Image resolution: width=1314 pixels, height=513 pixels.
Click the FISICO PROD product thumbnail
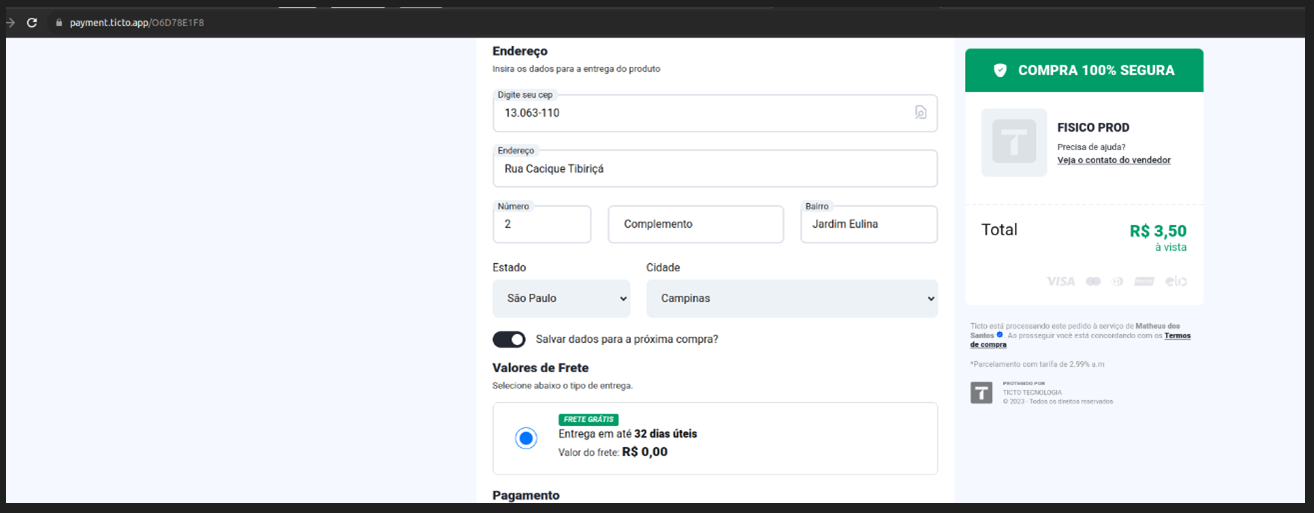pyautogui.click(x=1014, y=143)
